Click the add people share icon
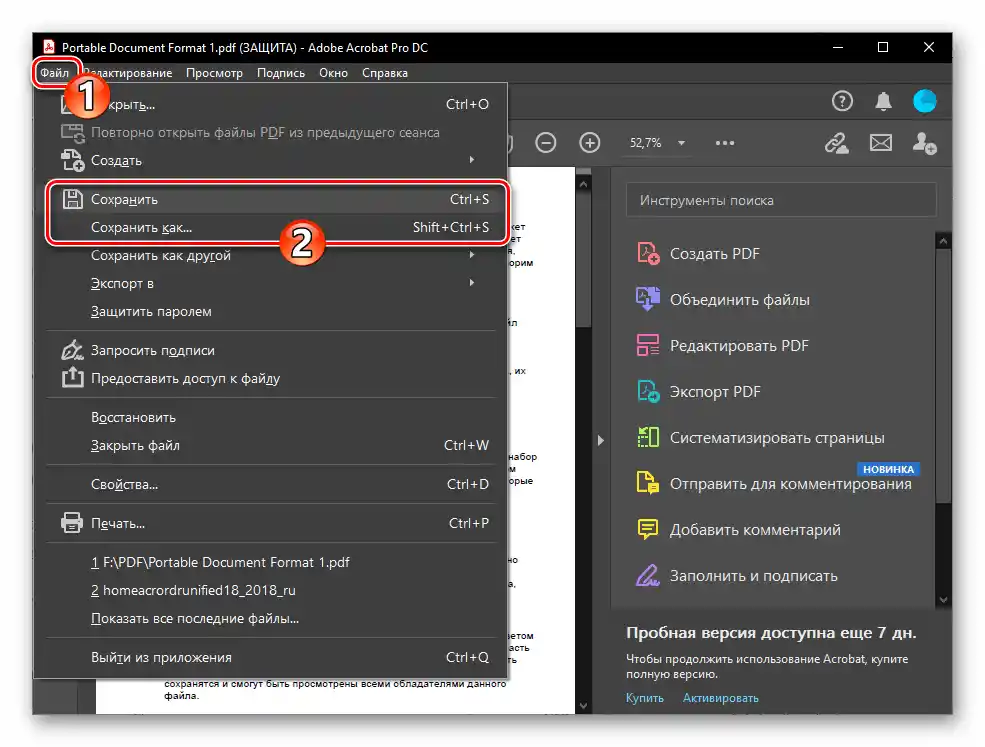985x747 pixels. click(x=924, y=143)
